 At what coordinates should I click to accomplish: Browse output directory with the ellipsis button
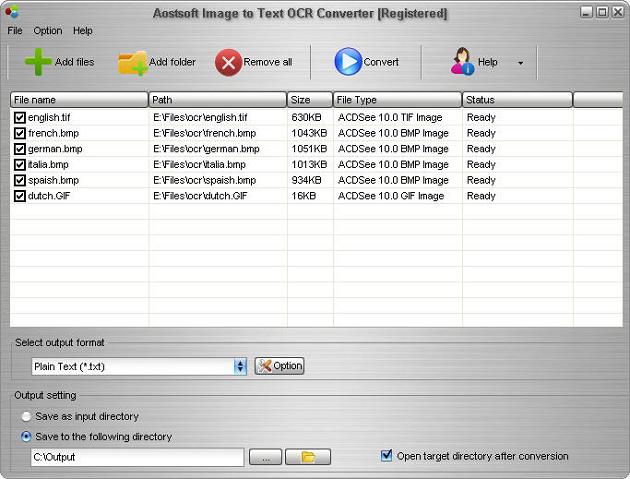point(265,457)
